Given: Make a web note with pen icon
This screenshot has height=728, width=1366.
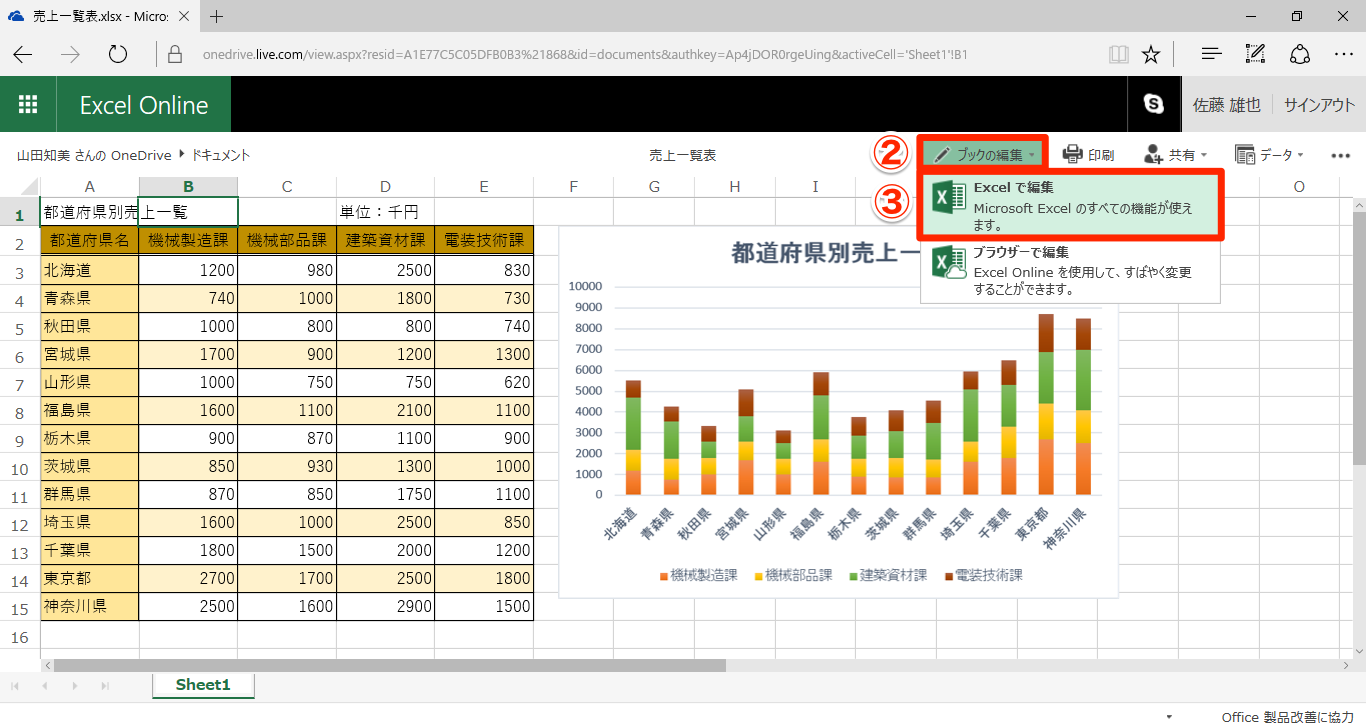Looking at the screenshot, I should [1256, 54].
